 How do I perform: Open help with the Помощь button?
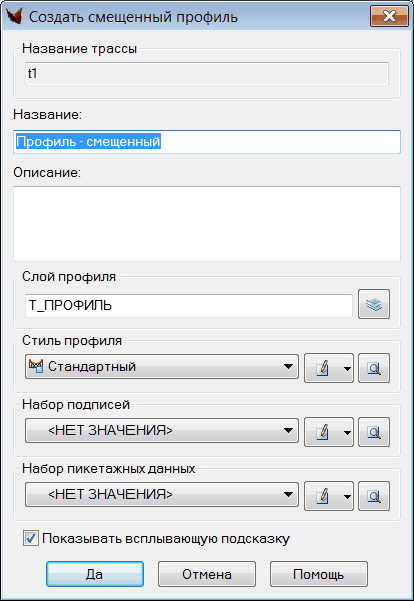[x=319, y=574]
